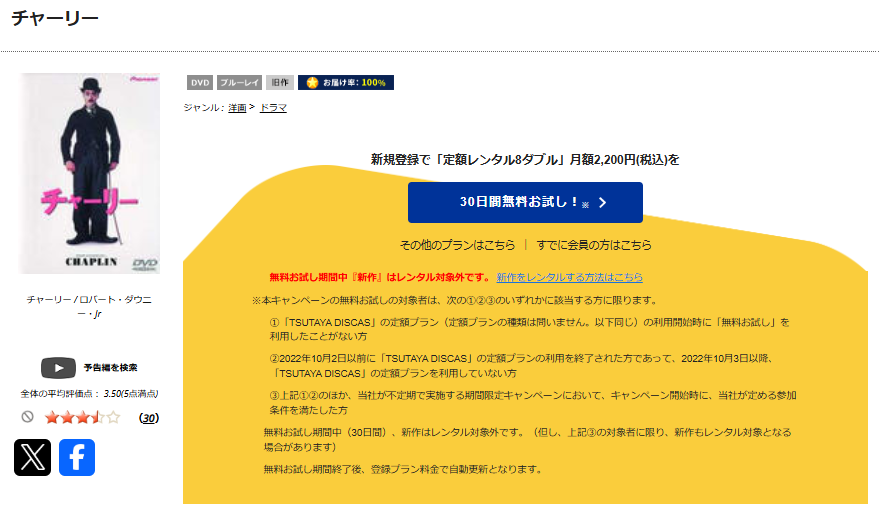The width and height of the screenshot is (880, 514).
Task: Click the line 無料お試し期間終了後、登録プラン料金で自動更新
Action: coord(404,469)
